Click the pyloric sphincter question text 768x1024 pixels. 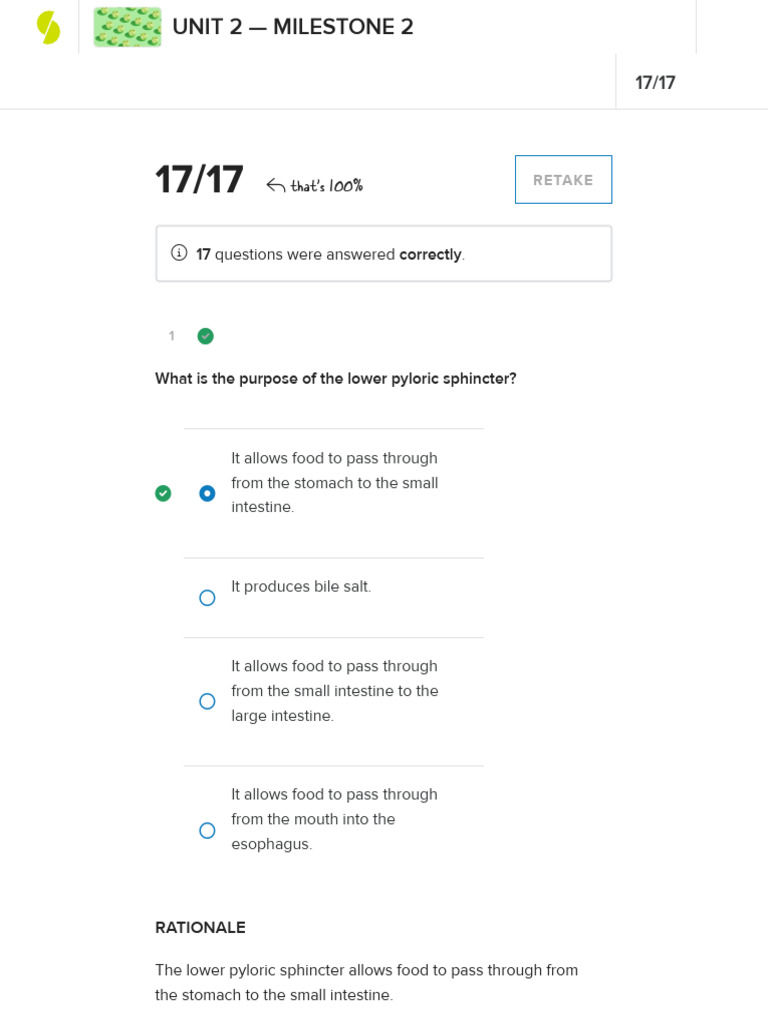tap(335, 379)
